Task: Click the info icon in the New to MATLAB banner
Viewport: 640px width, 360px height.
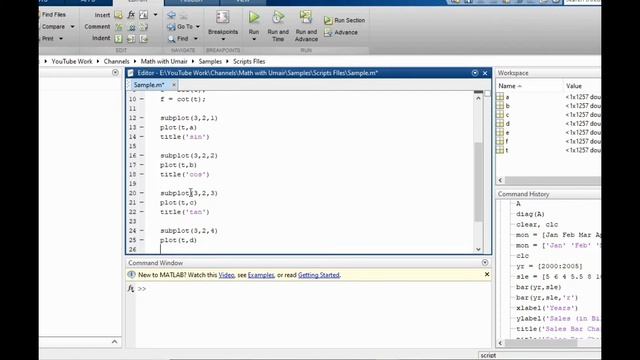Action: 131,275
